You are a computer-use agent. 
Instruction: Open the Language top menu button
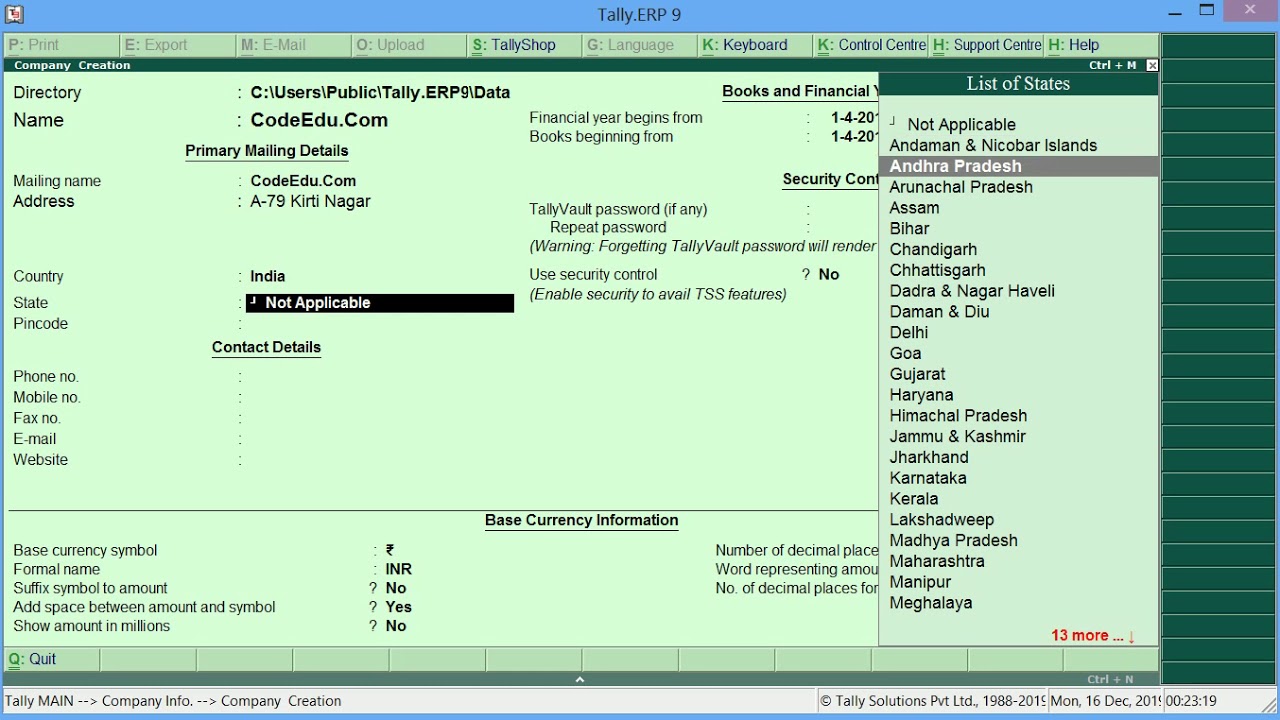coord(640,45)
